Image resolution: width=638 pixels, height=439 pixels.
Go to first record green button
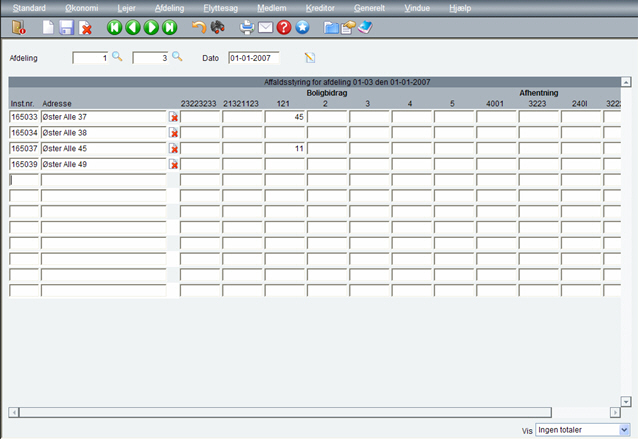pos(115,28)
